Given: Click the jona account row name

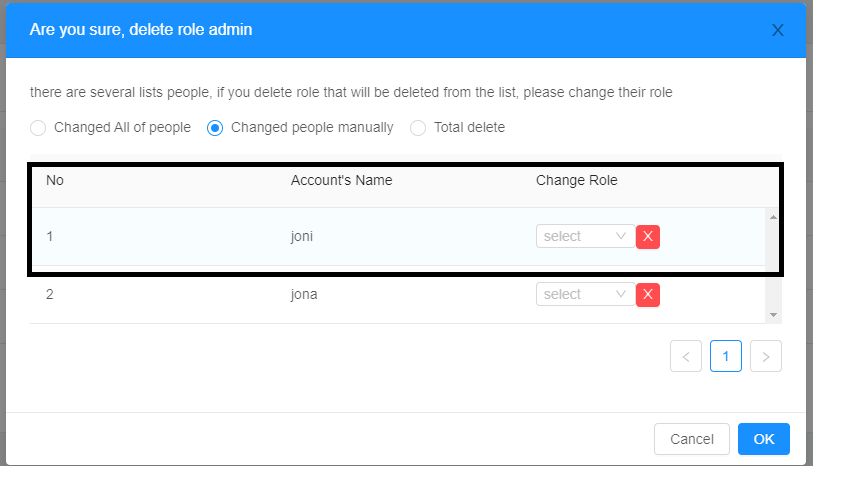Looking at the screenshot, I should (x=304, y=295).
